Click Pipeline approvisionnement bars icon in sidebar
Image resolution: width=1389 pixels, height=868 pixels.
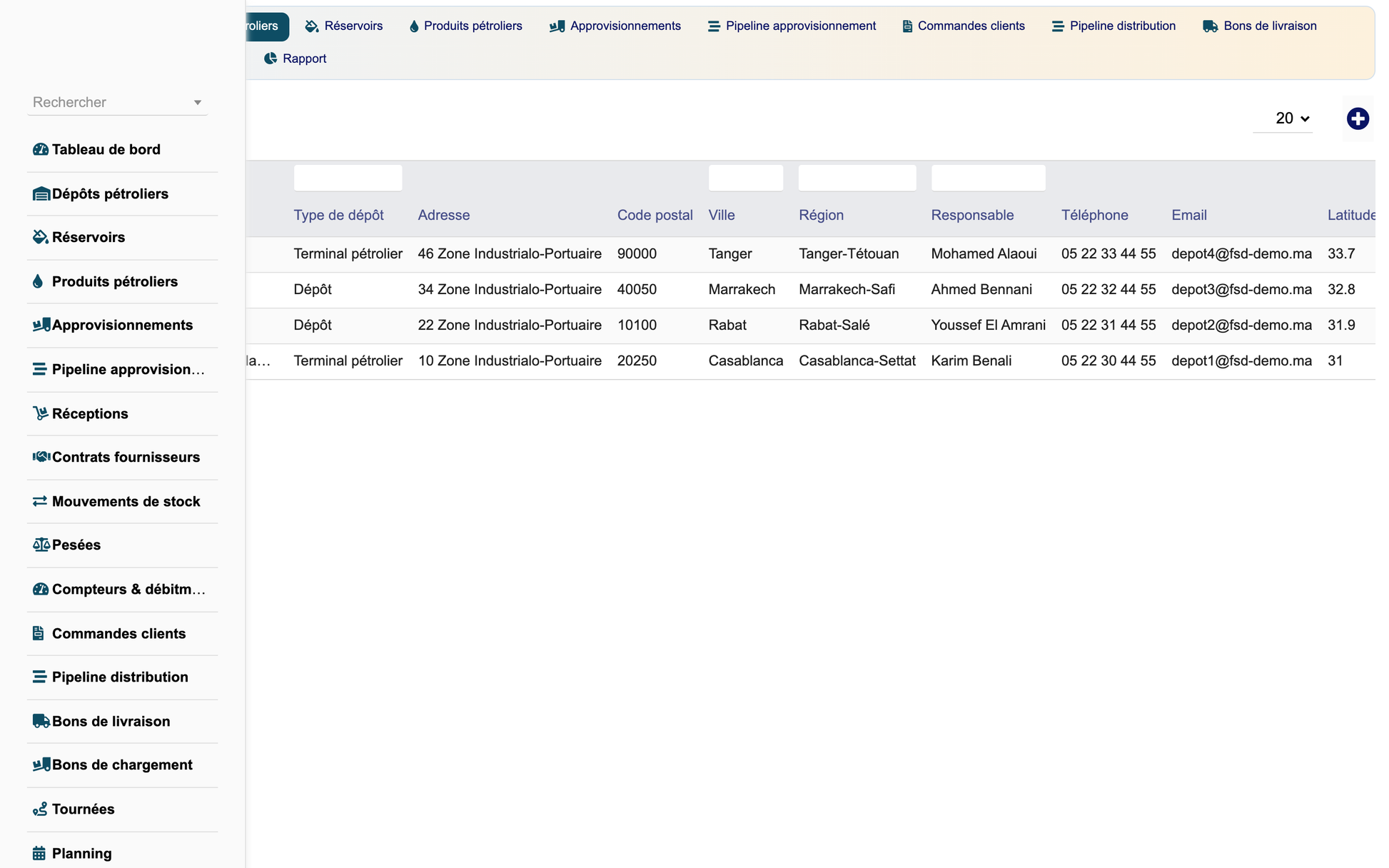pos(39,369)
